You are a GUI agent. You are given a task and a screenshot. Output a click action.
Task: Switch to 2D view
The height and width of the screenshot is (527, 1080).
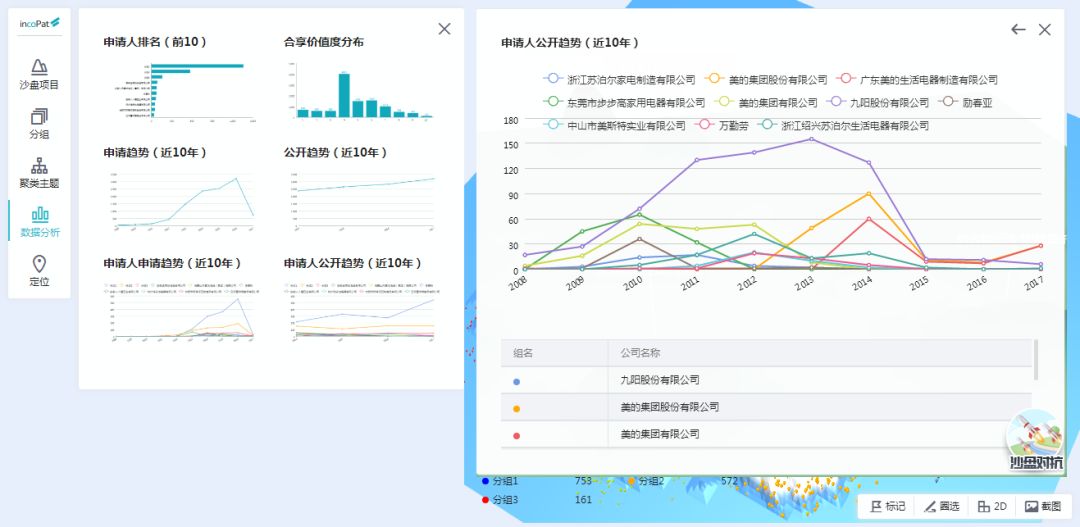click(993, 506)
